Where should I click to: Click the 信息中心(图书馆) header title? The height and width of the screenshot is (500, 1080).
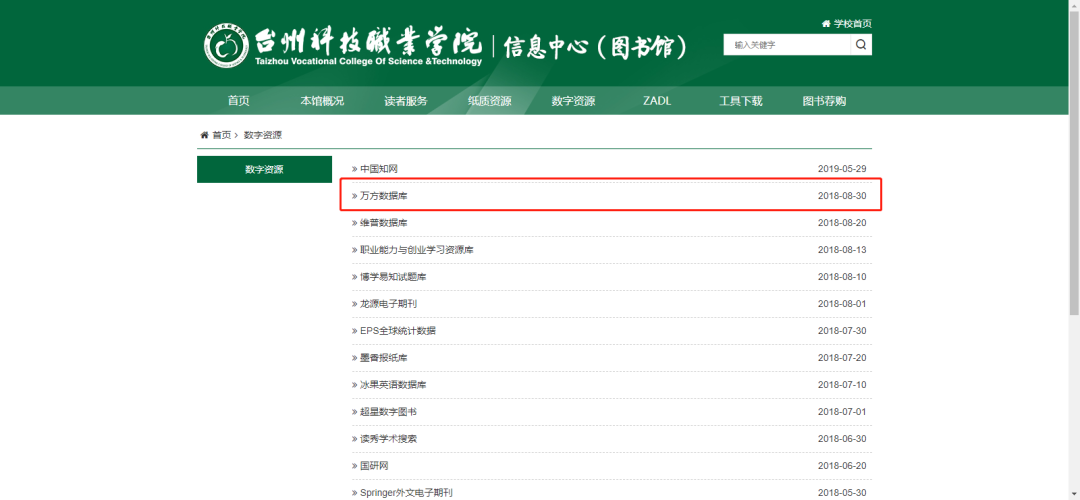[595, 47]
